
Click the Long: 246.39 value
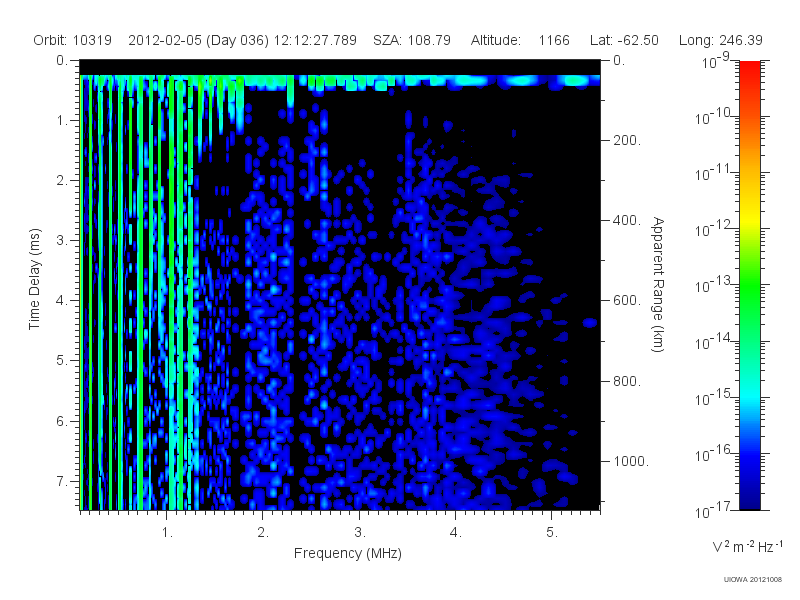720,40
